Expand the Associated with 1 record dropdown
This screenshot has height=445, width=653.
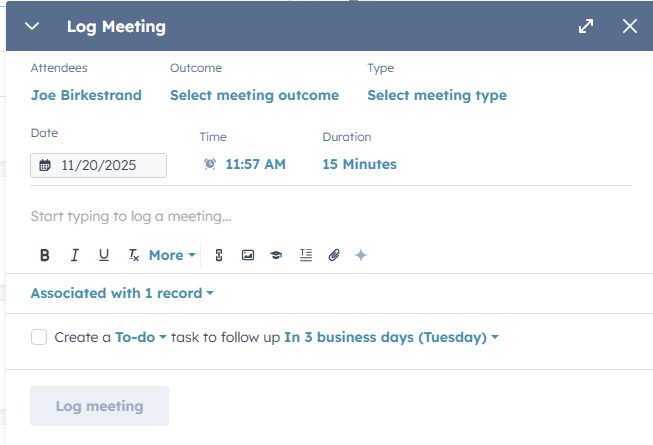(x=122, y=293)
